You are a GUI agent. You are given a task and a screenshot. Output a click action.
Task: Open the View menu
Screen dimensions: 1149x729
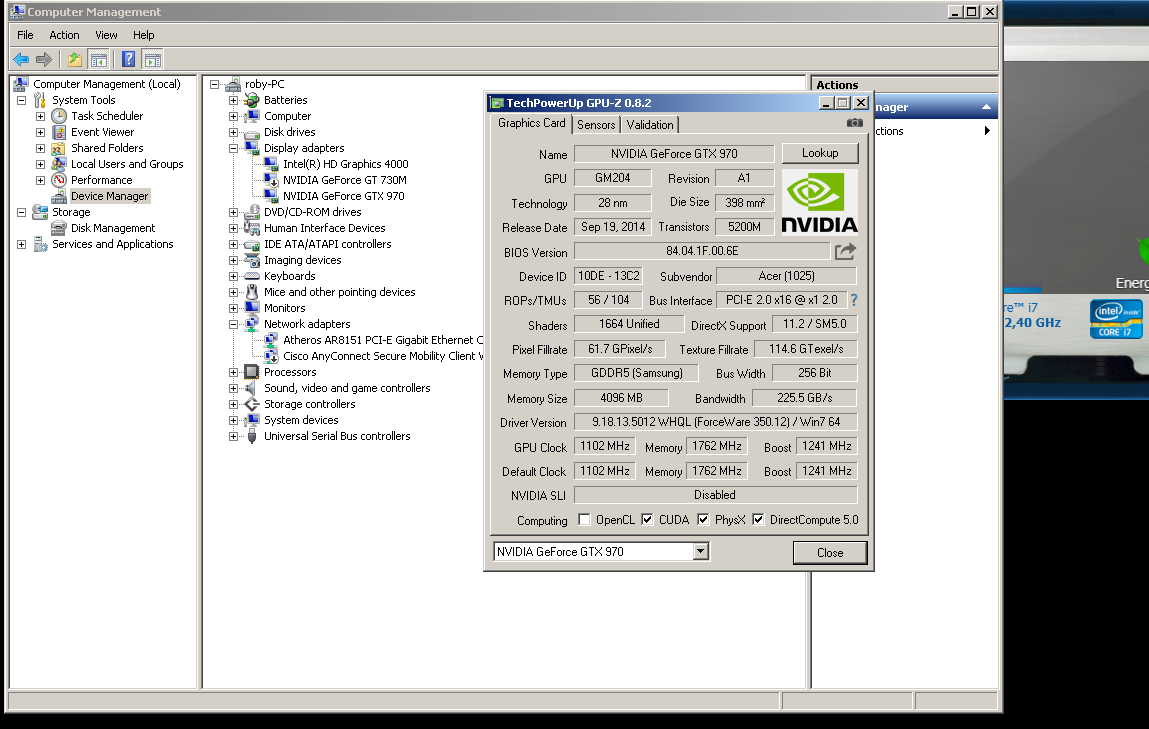click(106, 35)
